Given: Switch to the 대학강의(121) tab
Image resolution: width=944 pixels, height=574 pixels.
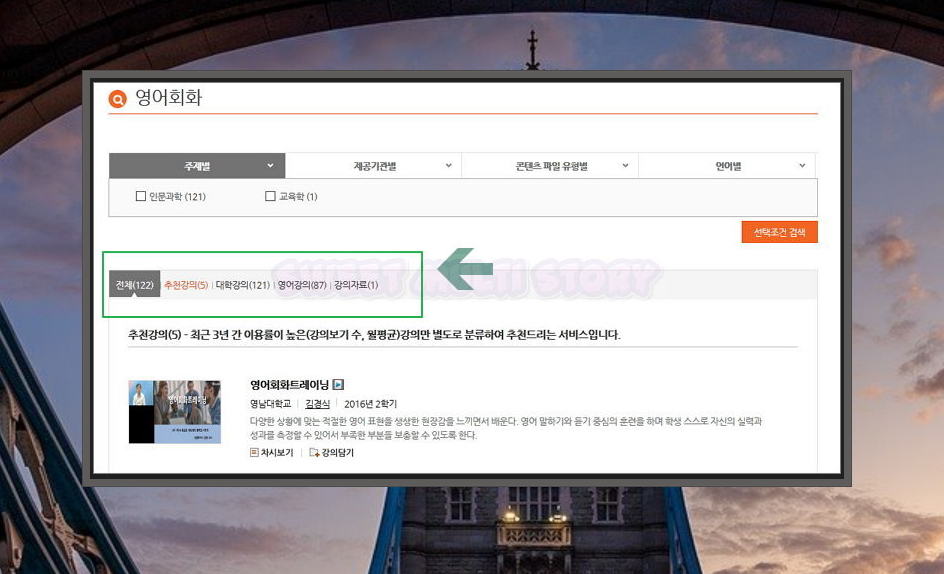Looking at the screenshot, I should coord(243,285).
